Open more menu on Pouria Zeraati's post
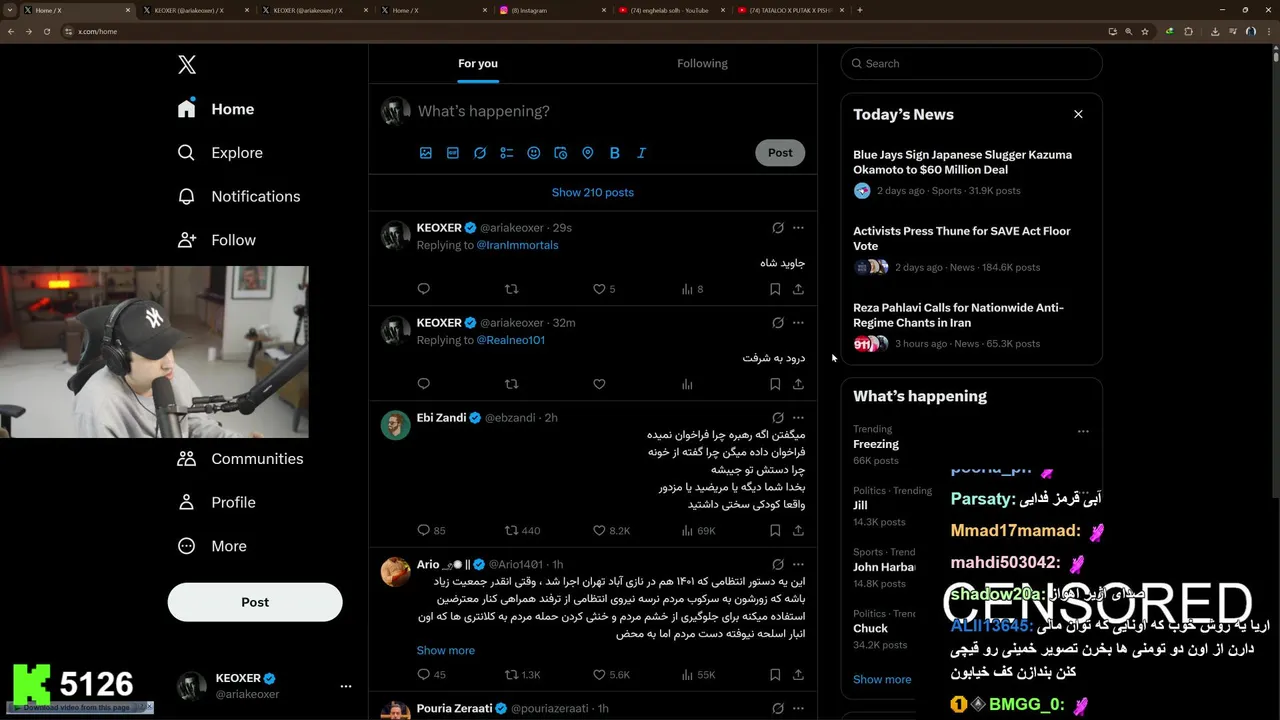This screenshot has height=720, width=1280. [x=798, y=709]
